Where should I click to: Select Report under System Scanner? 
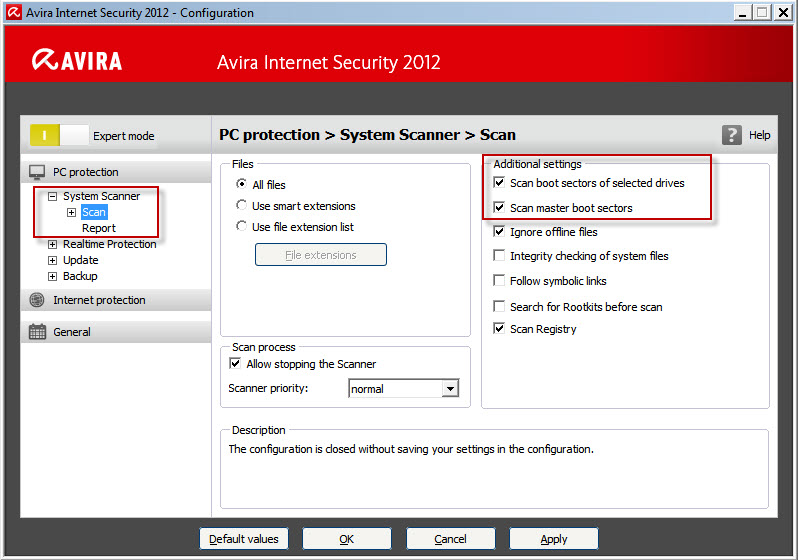pyautogui.click(x=99, y=228)
